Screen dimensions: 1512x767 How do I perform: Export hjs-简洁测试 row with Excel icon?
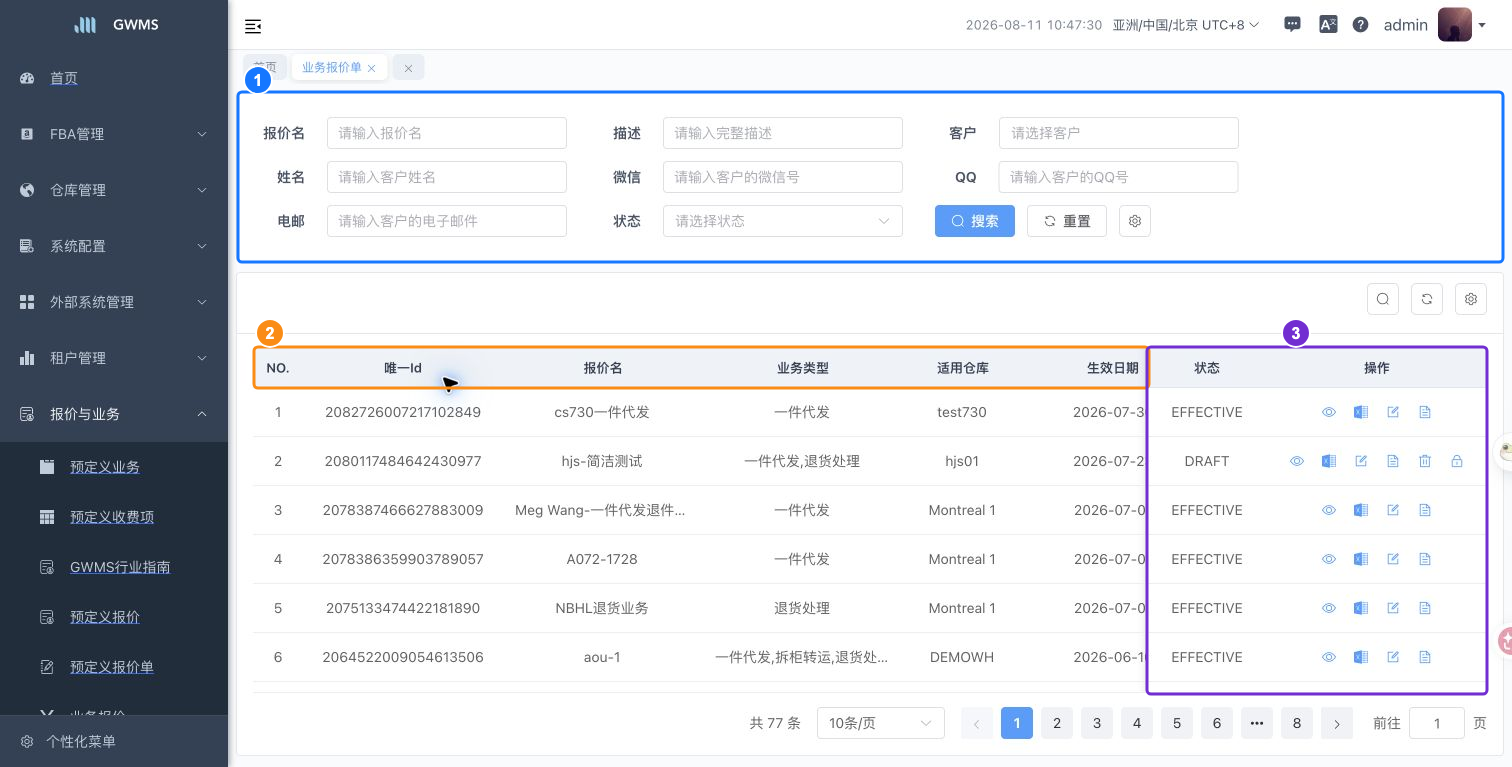tap(1329, 461)
